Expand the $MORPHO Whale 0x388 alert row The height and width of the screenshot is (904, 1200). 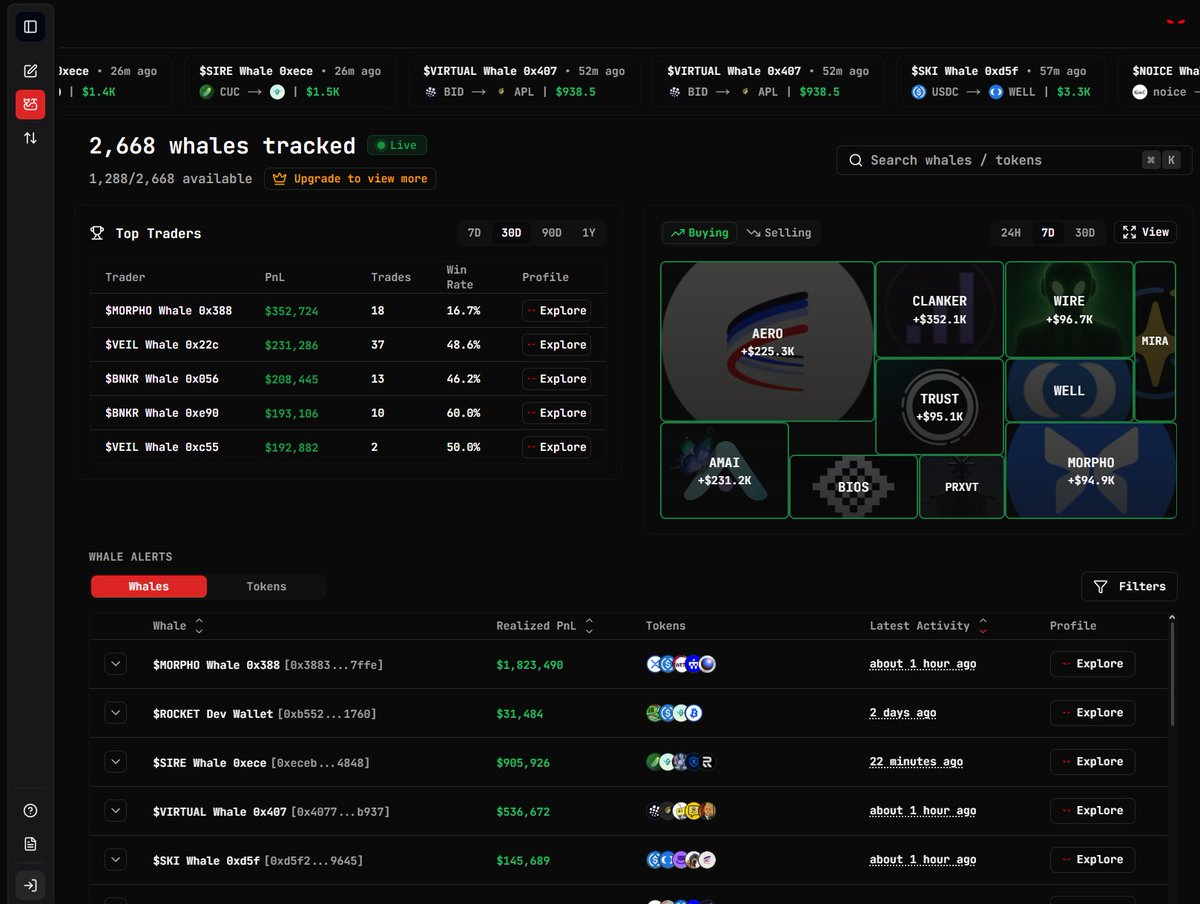pyautogui.click(x=116, y=664)
